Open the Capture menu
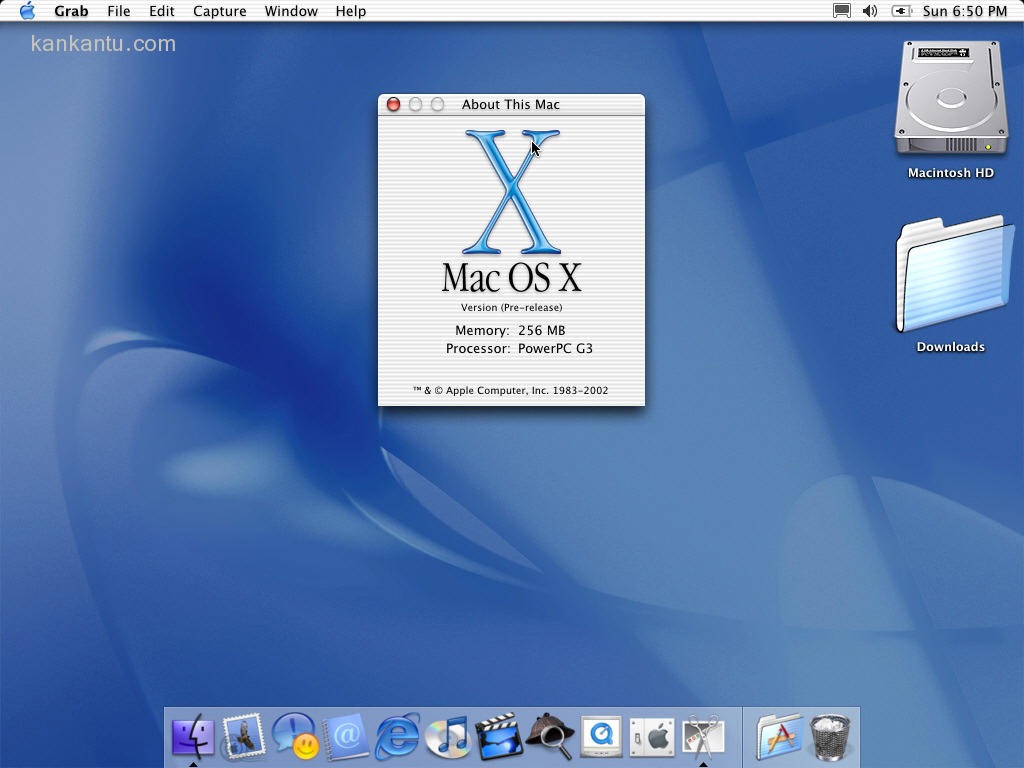This screenshot has height=768, width=1024. (x=219, y=11)
